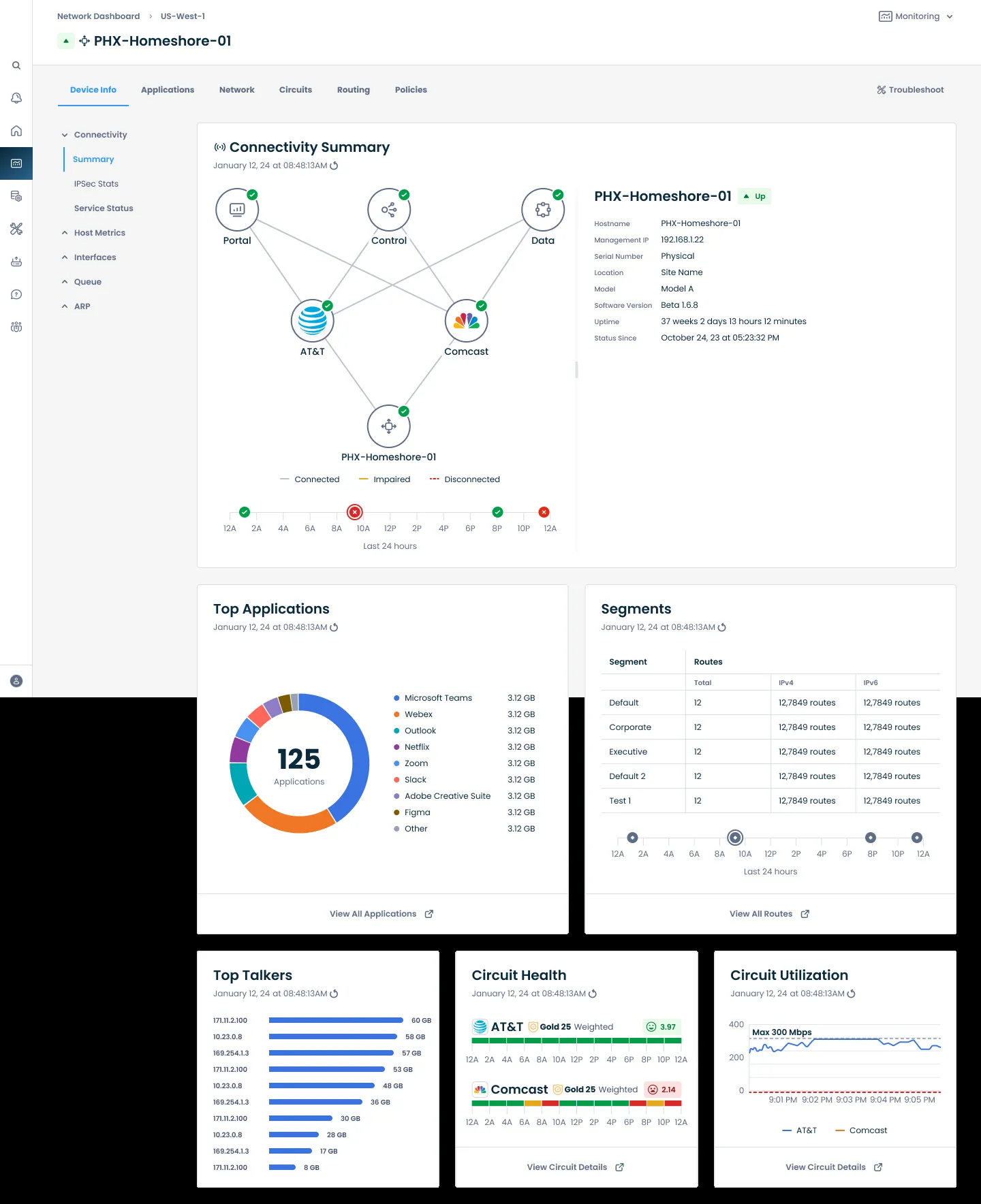The width and height of the screenshot is (981, 1204).
Task: Click the red 10A marker on connectivity timeline
Action: (355, 512)
